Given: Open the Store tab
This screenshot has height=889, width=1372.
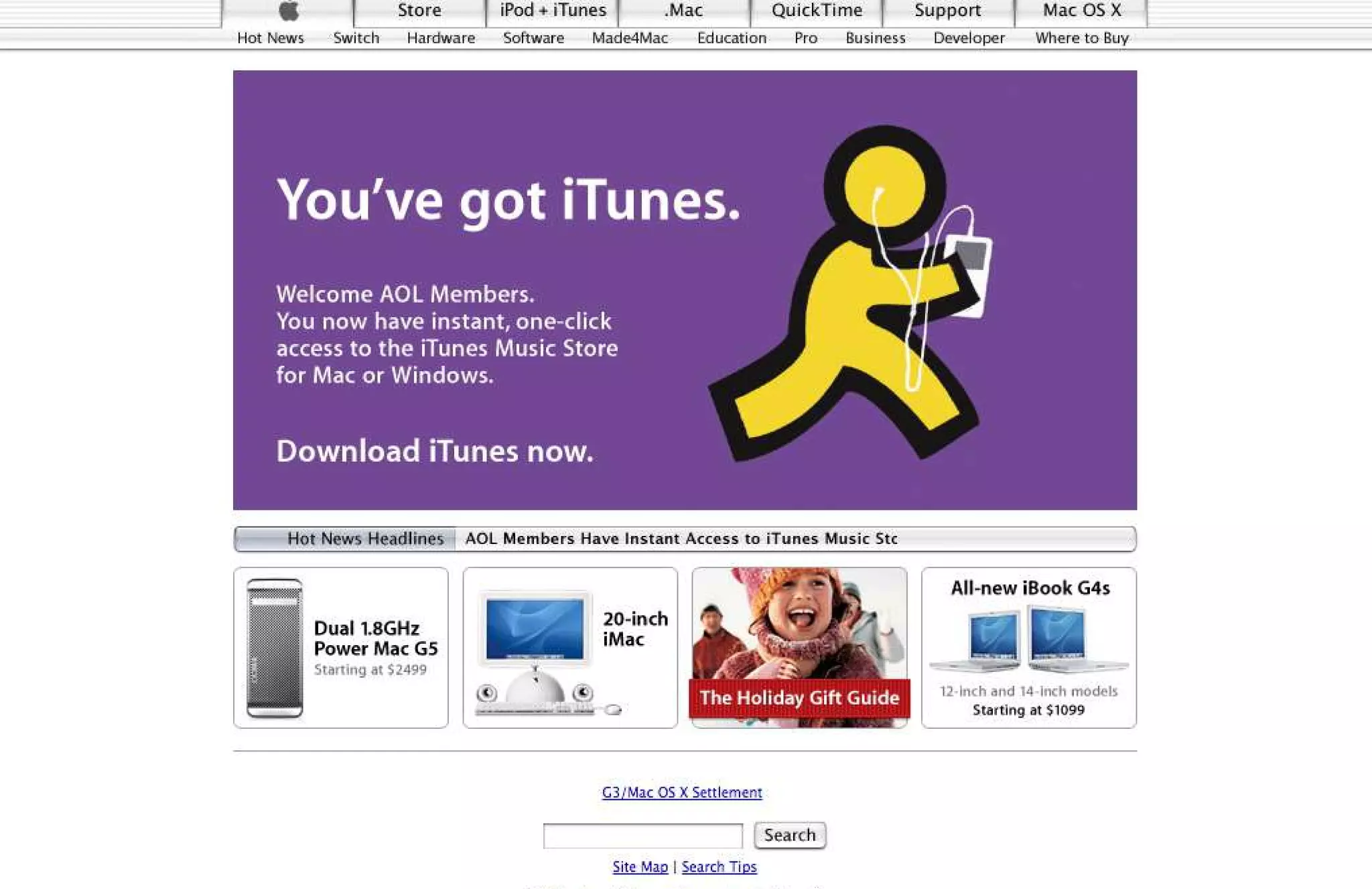Looking at the screenshot, I should 419,11.
